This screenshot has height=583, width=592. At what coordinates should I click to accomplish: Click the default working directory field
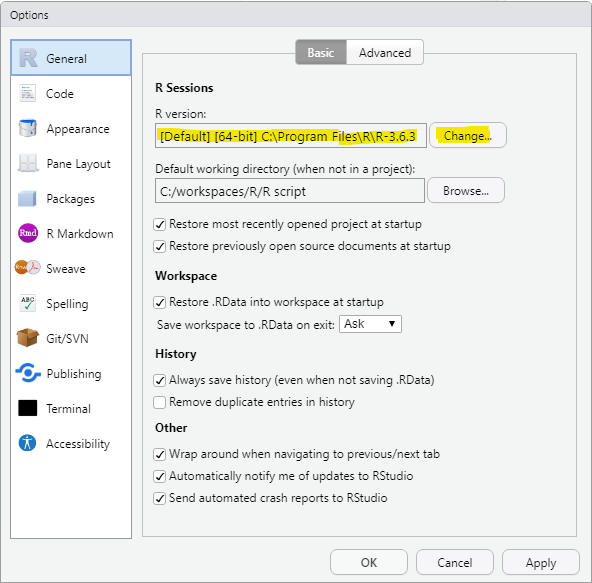290,191
